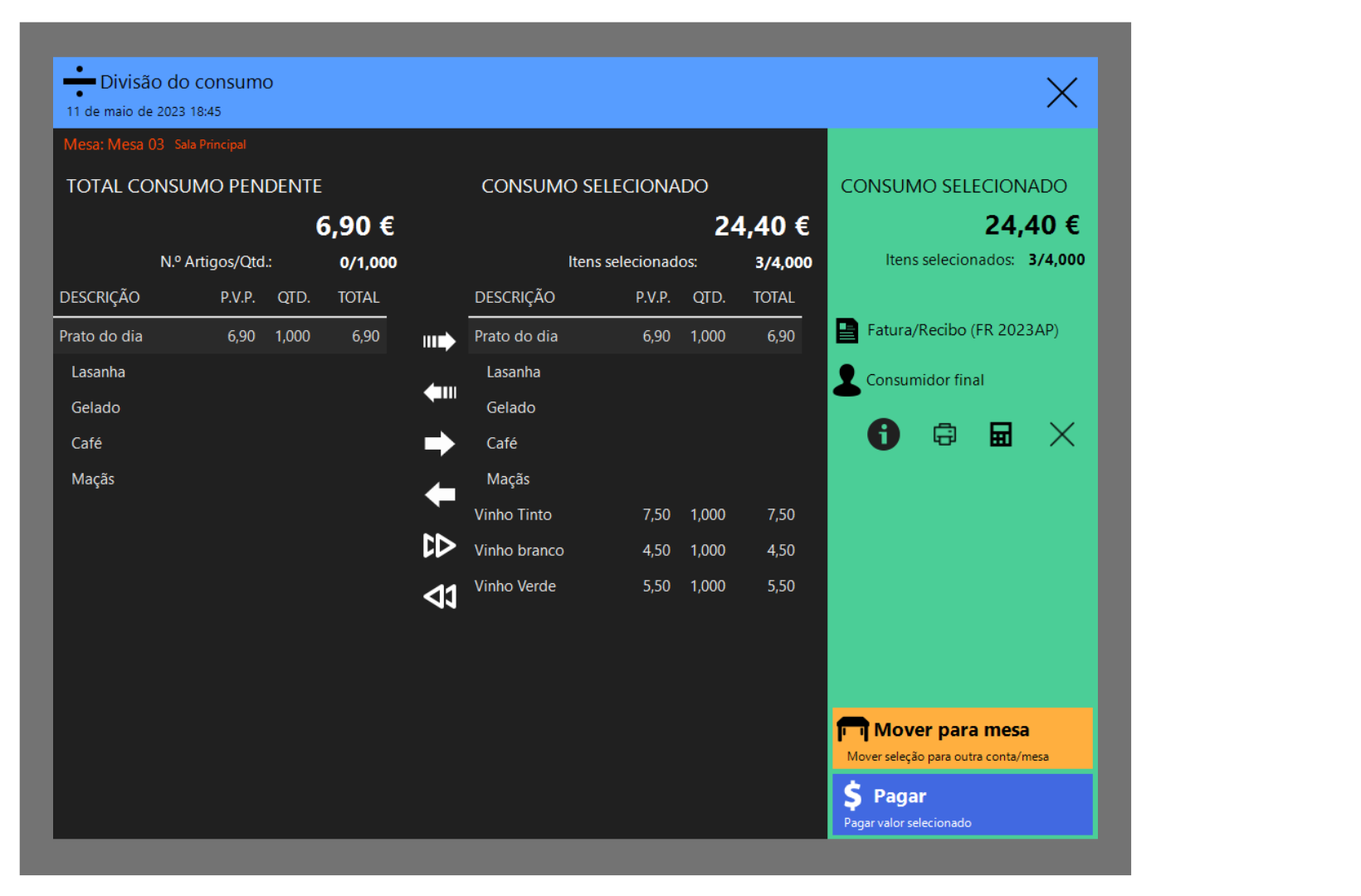Click the solid right arrow icon
The height and width of the screenshot is (896, 1361).
439,444
